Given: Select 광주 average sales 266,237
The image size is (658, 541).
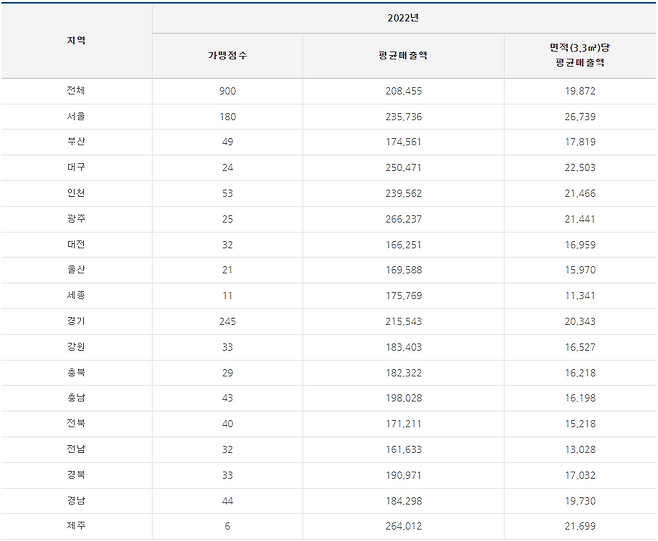Looking at the screenshot, I should tap(403, 219).
